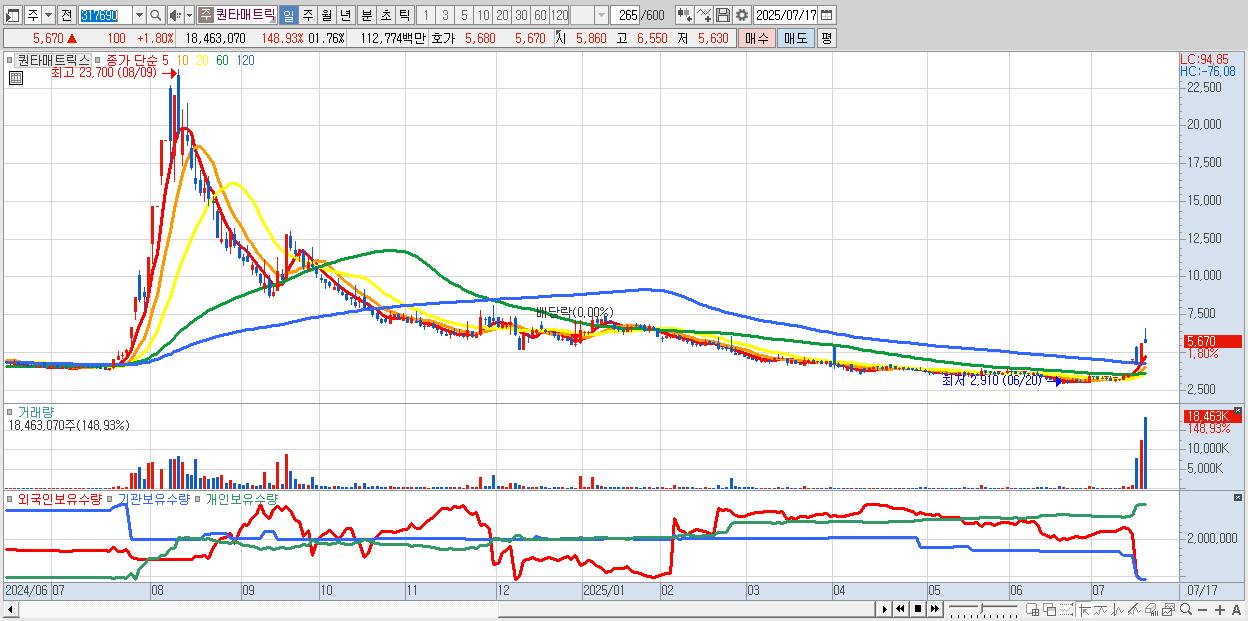The image size is (1248, 621).
Task: Select the 틱 tick period button
Action: pos(404,16)
